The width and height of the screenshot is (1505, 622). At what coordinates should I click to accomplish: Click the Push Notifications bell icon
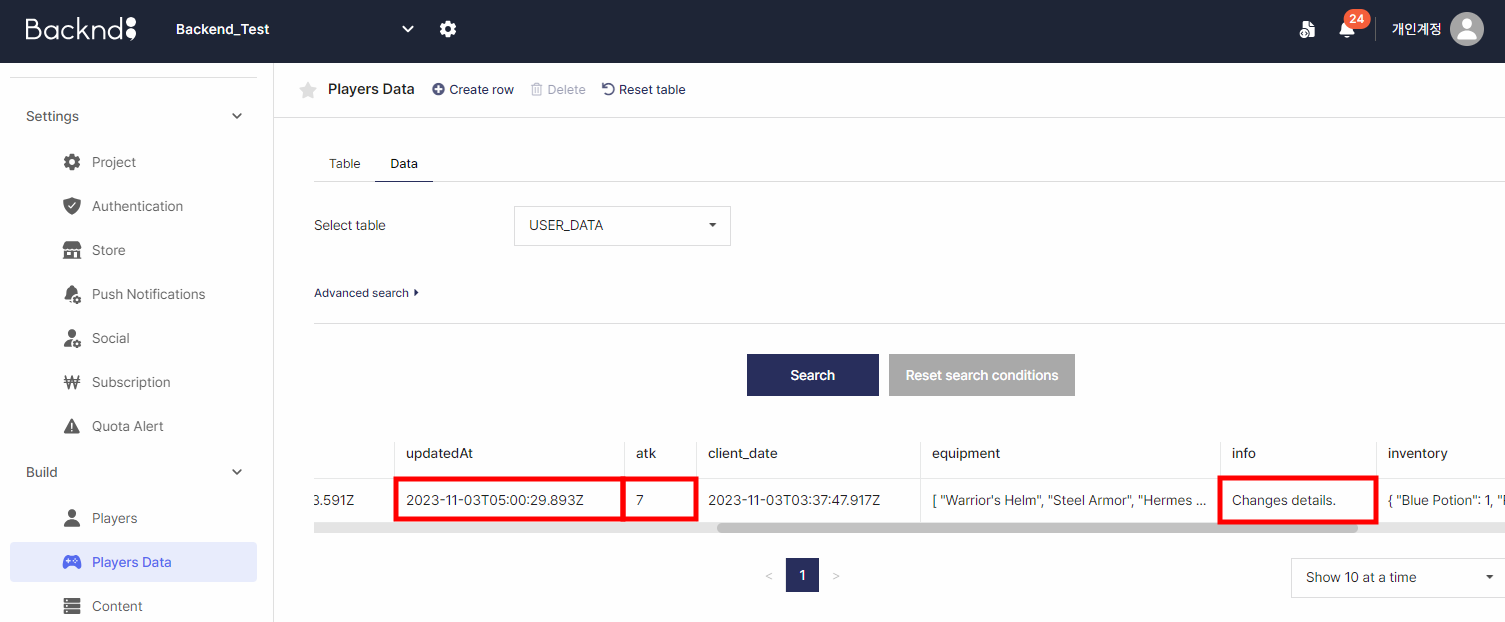click(x=71, y=294)
